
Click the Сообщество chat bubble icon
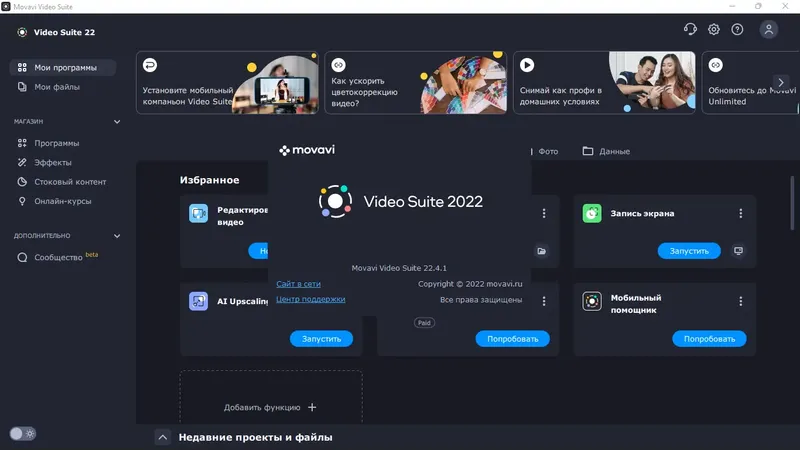pos(22,257)
